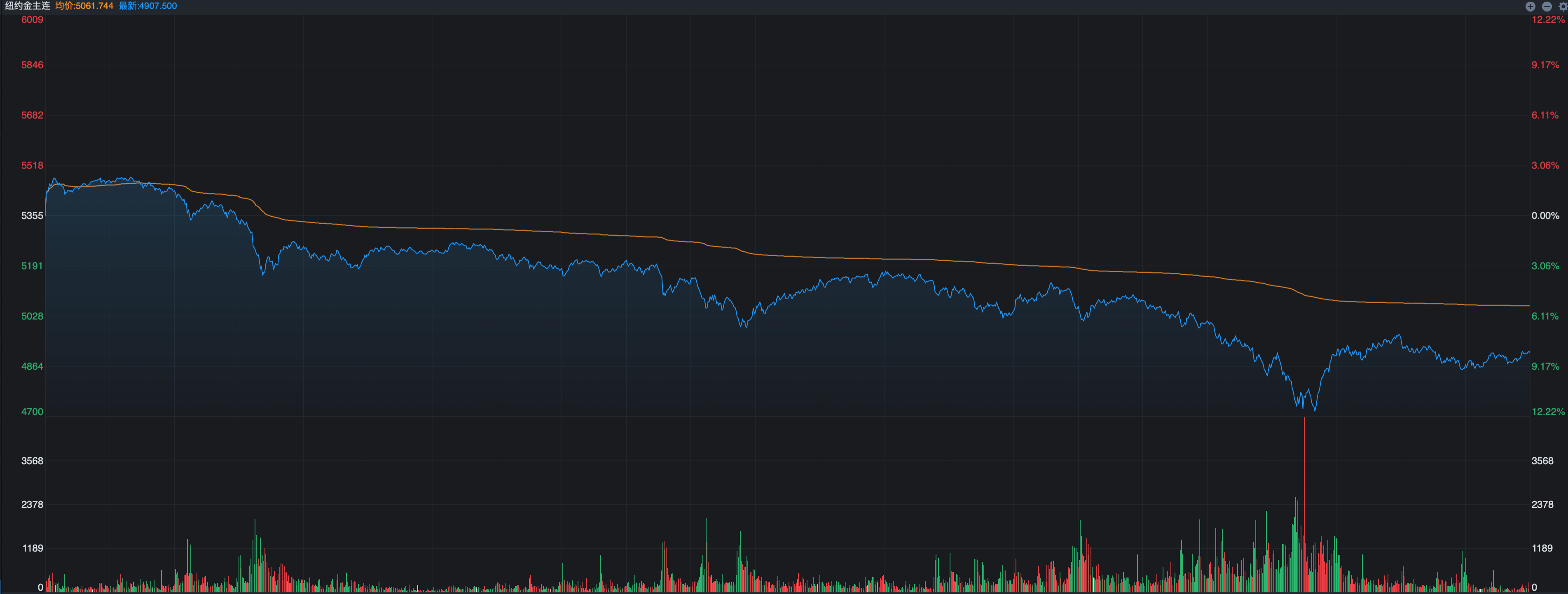This screenshot has width=1568, height=594.
Task: Click the zoom in plus icon
Action: click(1530, 6)
